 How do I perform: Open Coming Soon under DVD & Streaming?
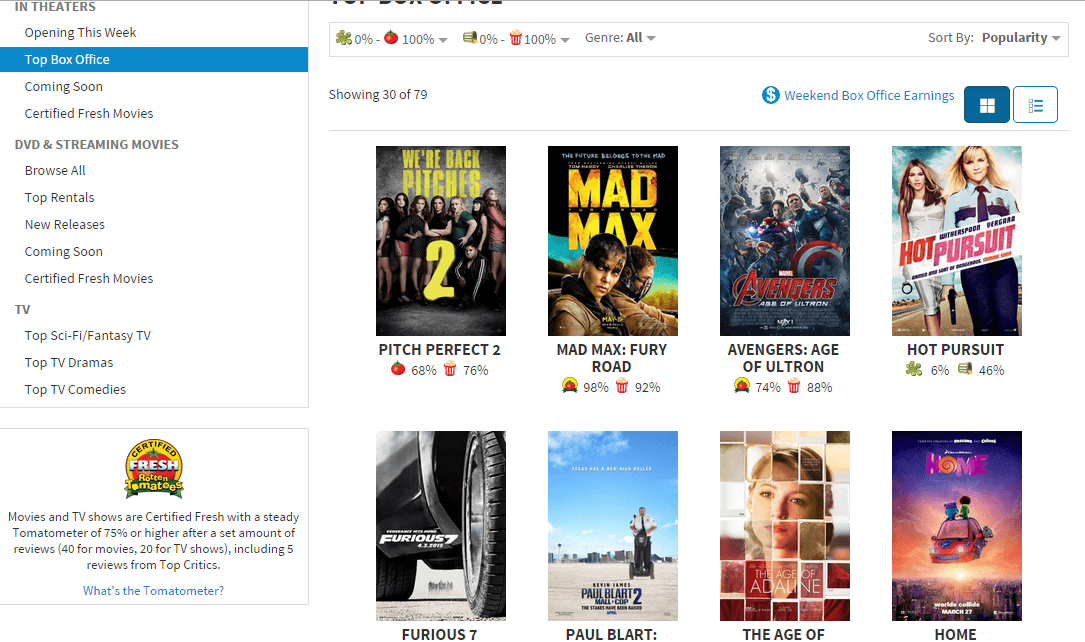(64, 251)
